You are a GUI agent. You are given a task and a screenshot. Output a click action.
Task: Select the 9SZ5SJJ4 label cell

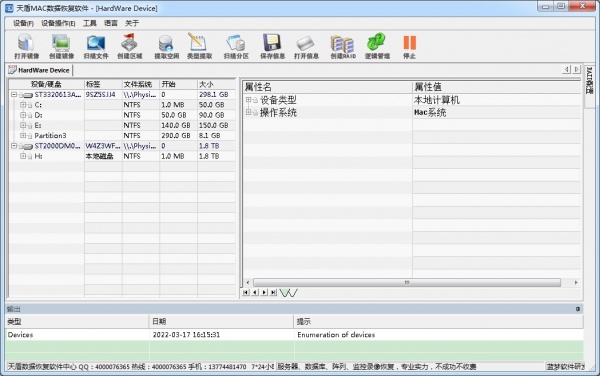[100, 94]
